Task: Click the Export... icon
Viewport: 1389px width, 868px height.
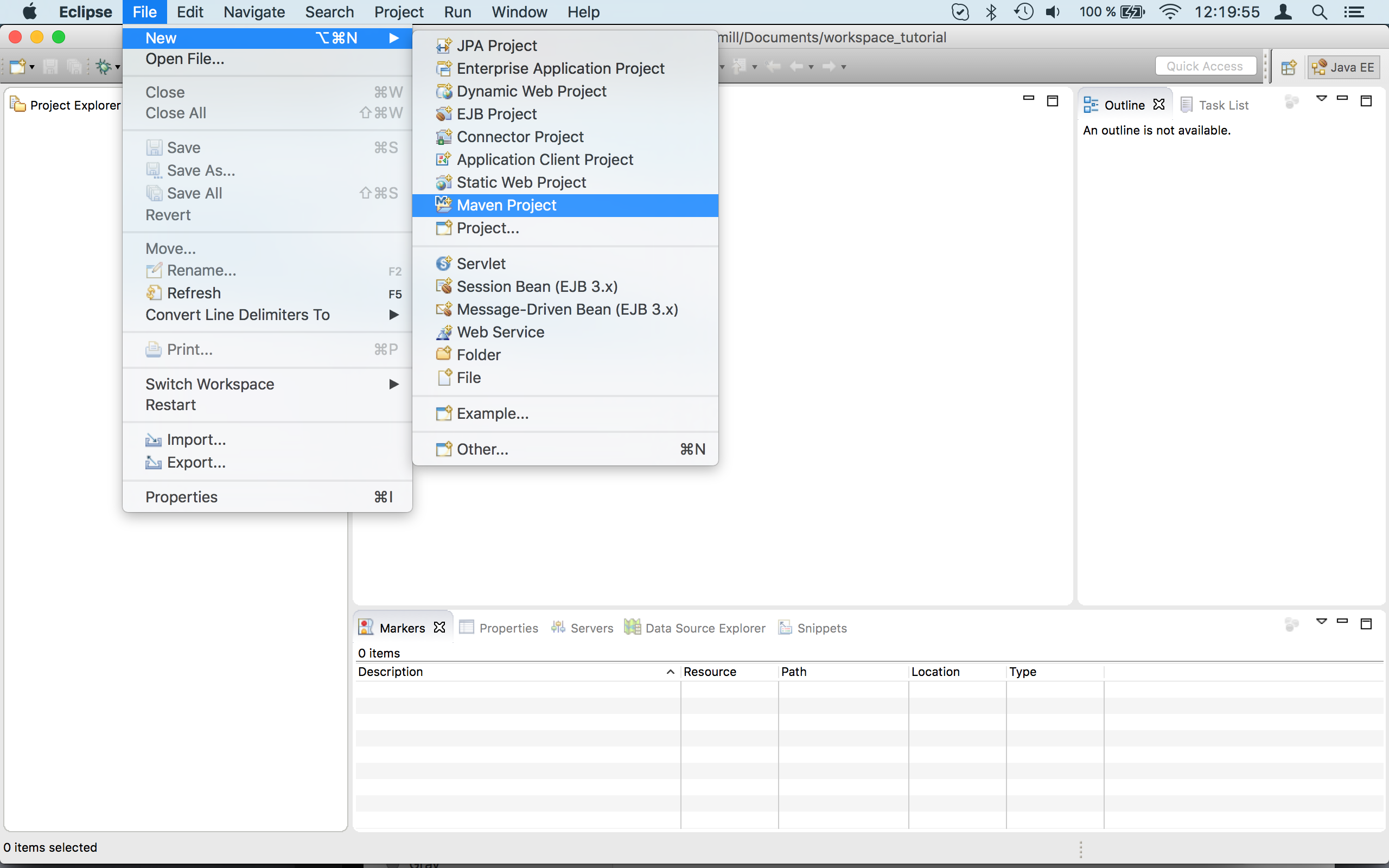Action: click(x=153, y=462)
